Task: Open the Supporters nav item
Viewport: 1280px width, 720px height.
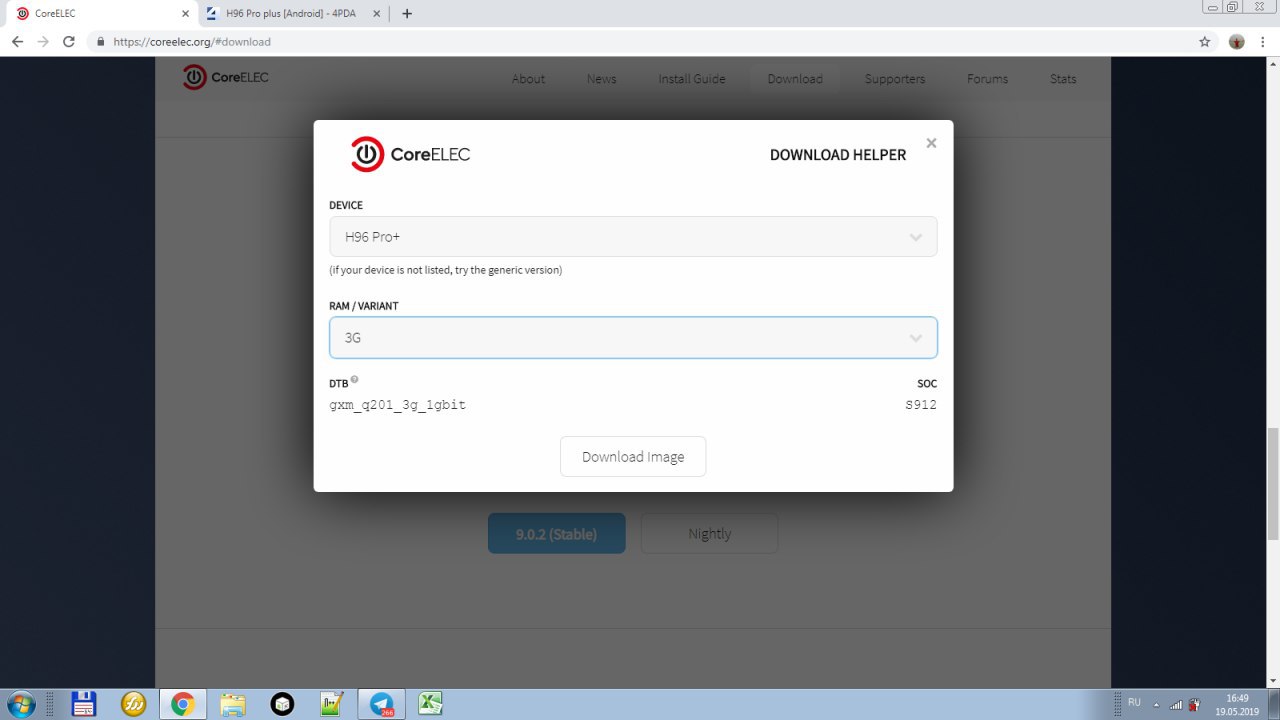Action: [x=895, y=79]
